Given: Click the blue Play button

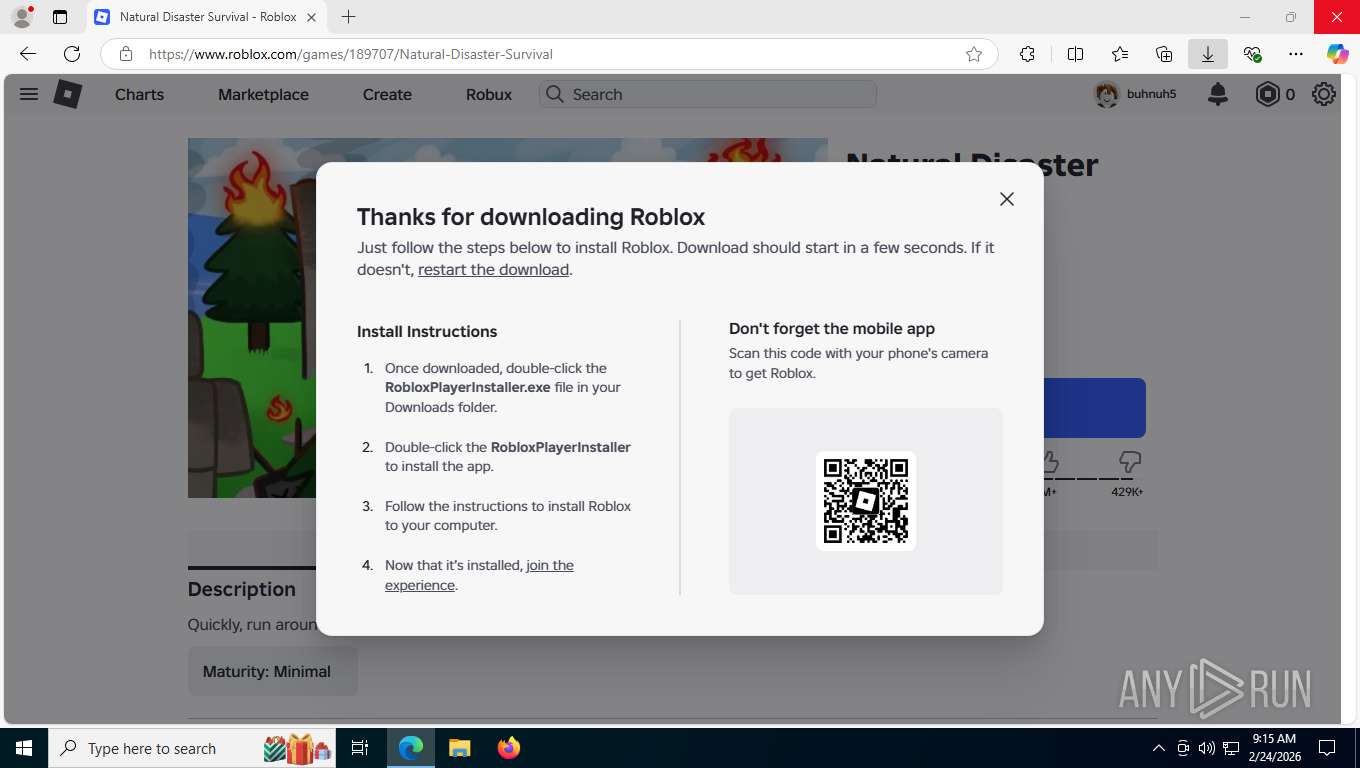Looking at the screenshot, I should pyautogui.click(x=1094, y=408).
